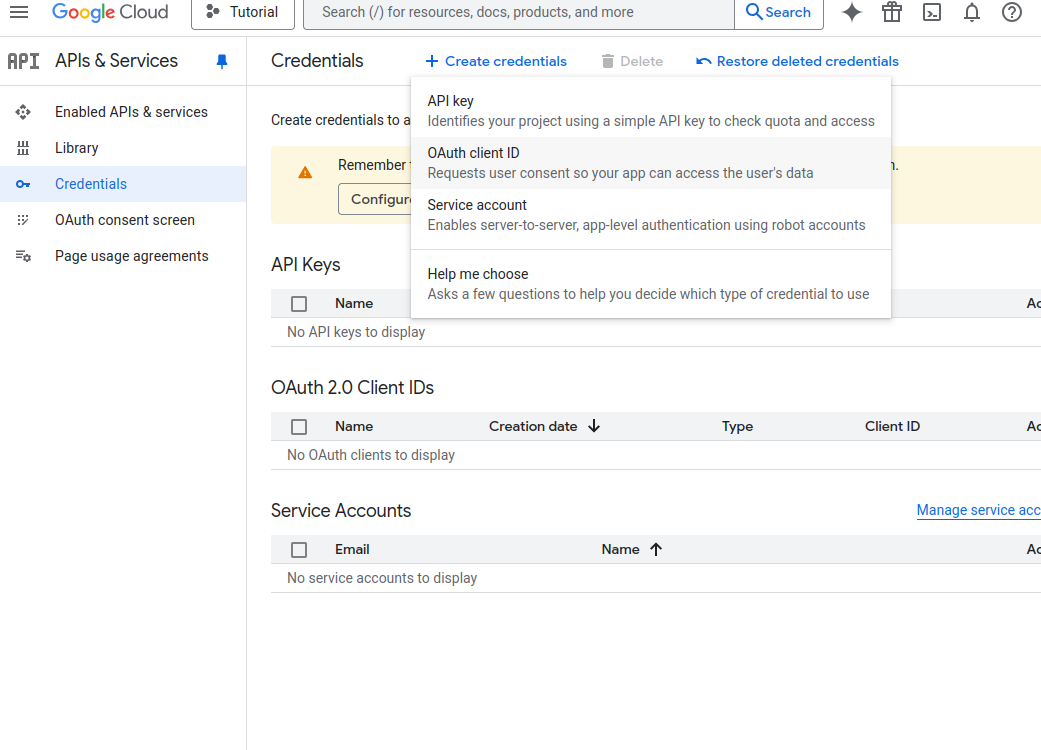Click the Delete button
The height and width of the screenshot is (750, 1041).
point(632,61)
